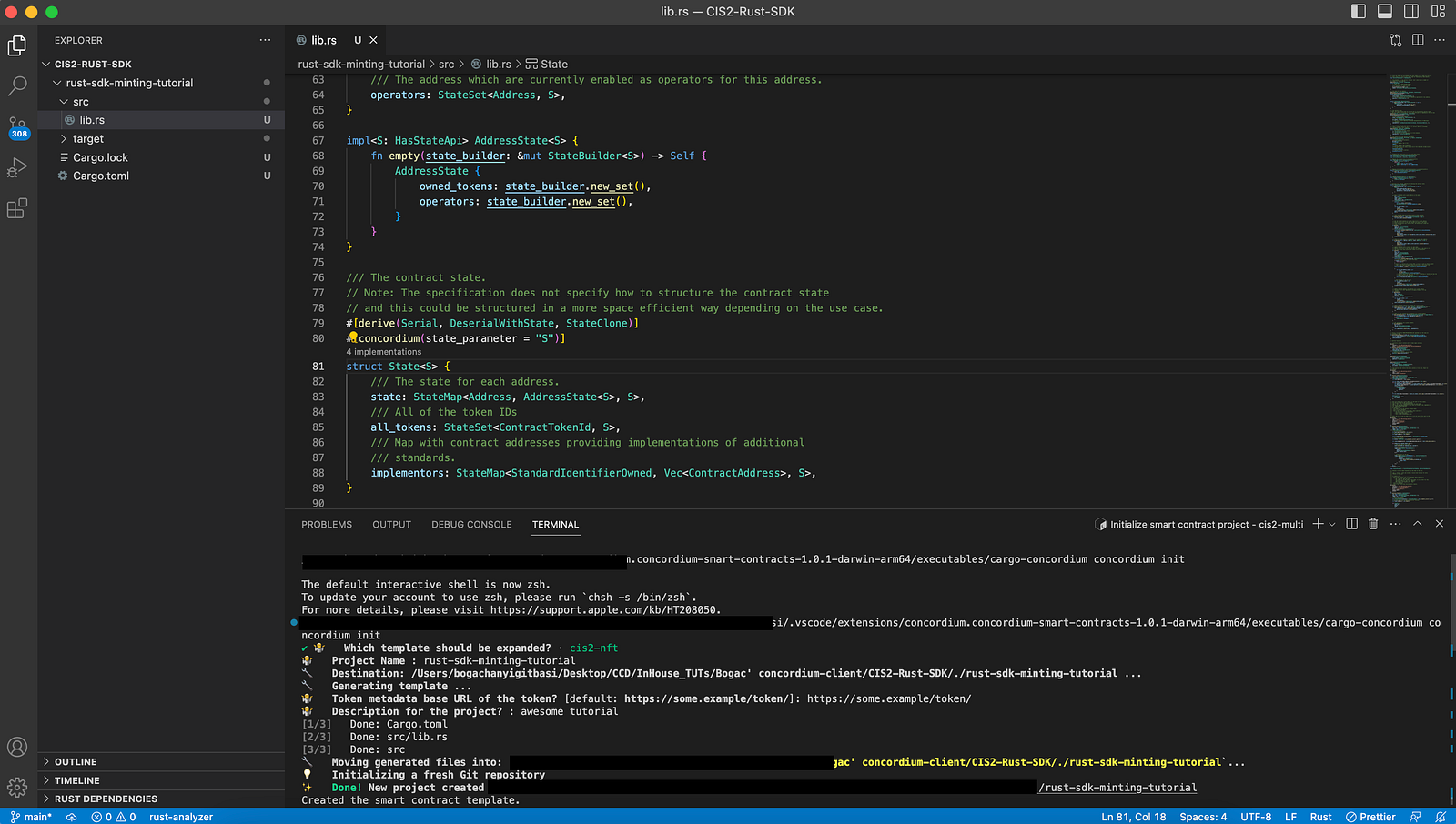Toggle the bottom panel layout icon
Viewport: 1456px width, 824px height.
[1385, 12]
